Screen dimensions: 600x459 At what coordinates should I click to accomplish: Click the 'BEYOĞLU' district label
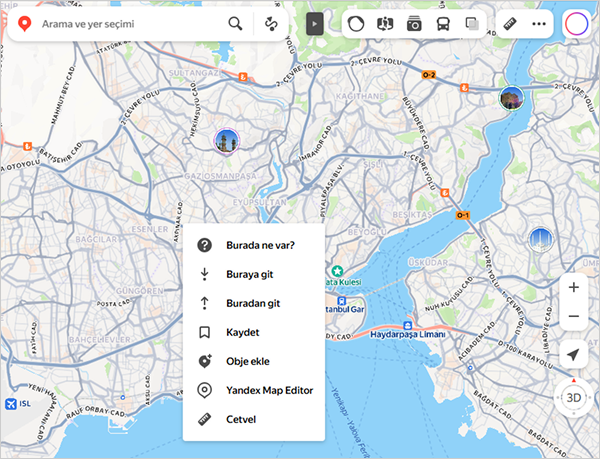(367, 232)
